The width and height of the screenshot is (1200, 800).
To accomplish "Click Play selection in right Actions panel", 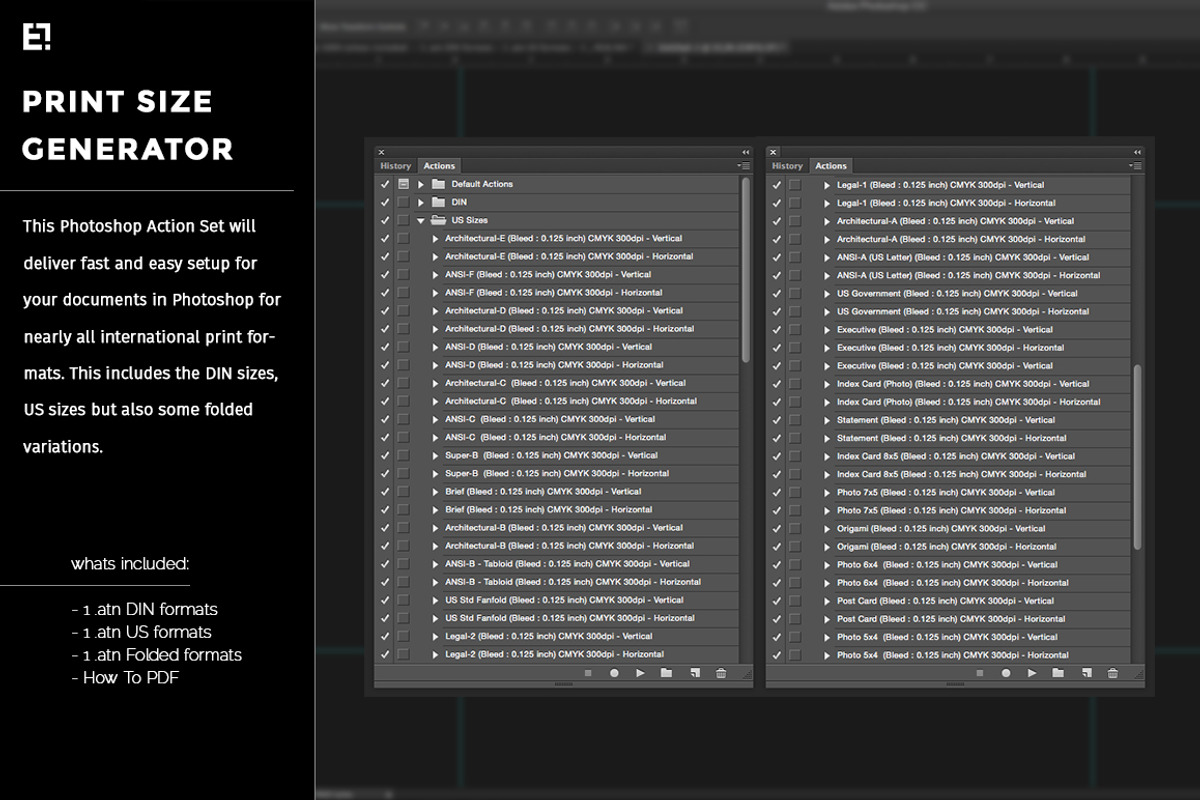I will click(x=1033, y=673).
